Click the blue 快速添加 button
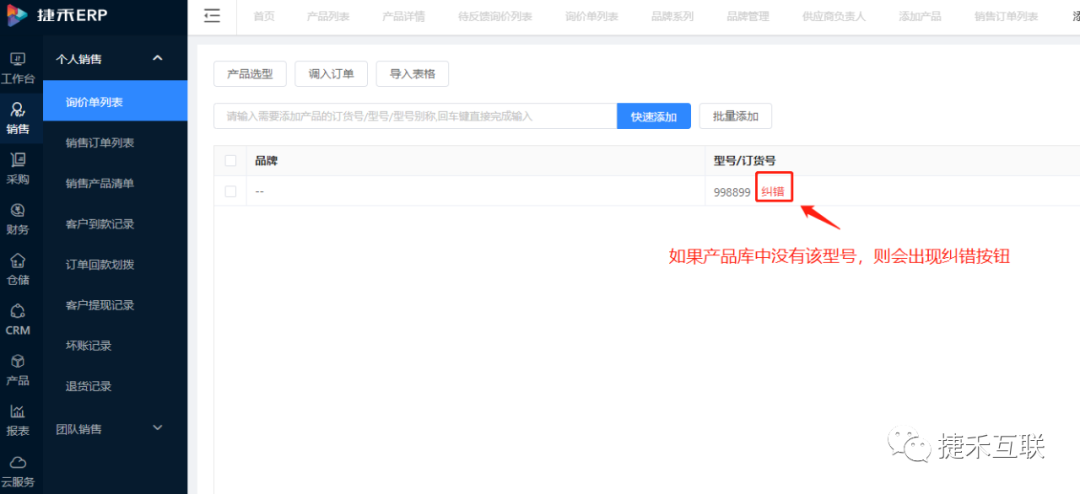Screen dimensions: 1080x494 pos(654,116)
